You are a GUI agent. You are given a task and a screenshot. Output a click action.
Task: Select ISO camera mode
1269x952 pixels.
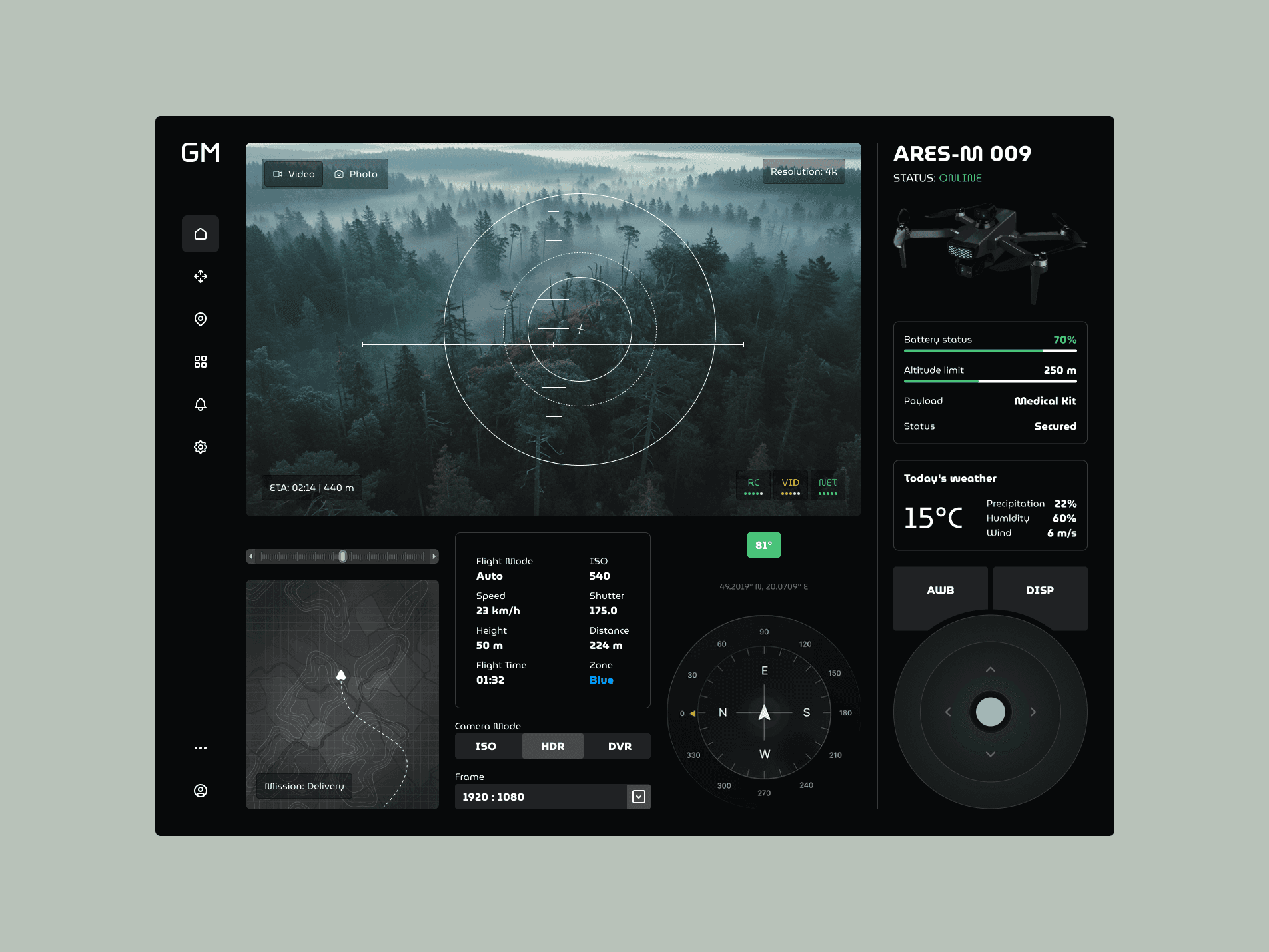[x=486, y=746]
